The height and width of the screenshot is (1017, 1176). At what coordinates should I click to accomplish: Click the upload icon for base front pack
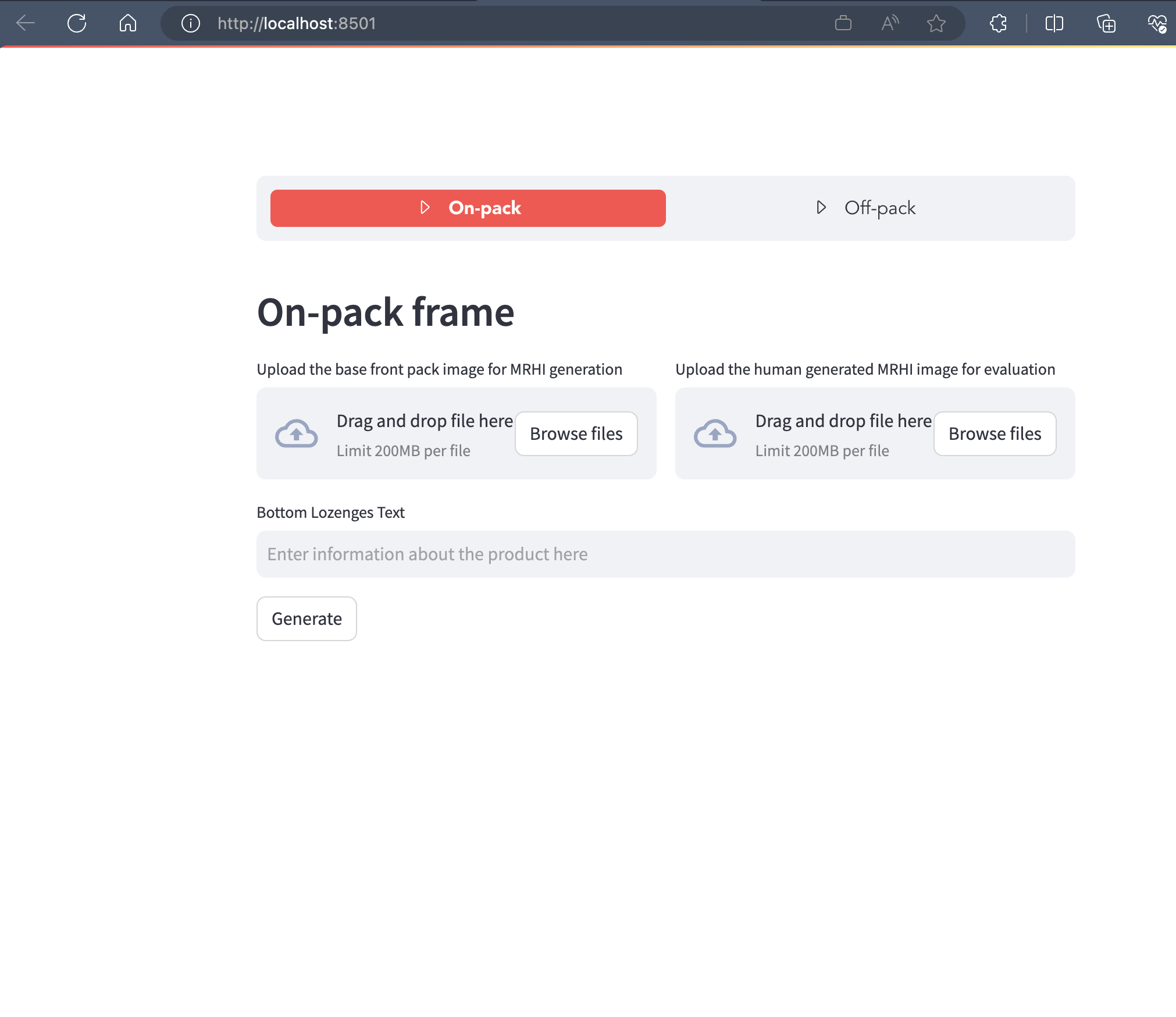click(x=296, y=432)
